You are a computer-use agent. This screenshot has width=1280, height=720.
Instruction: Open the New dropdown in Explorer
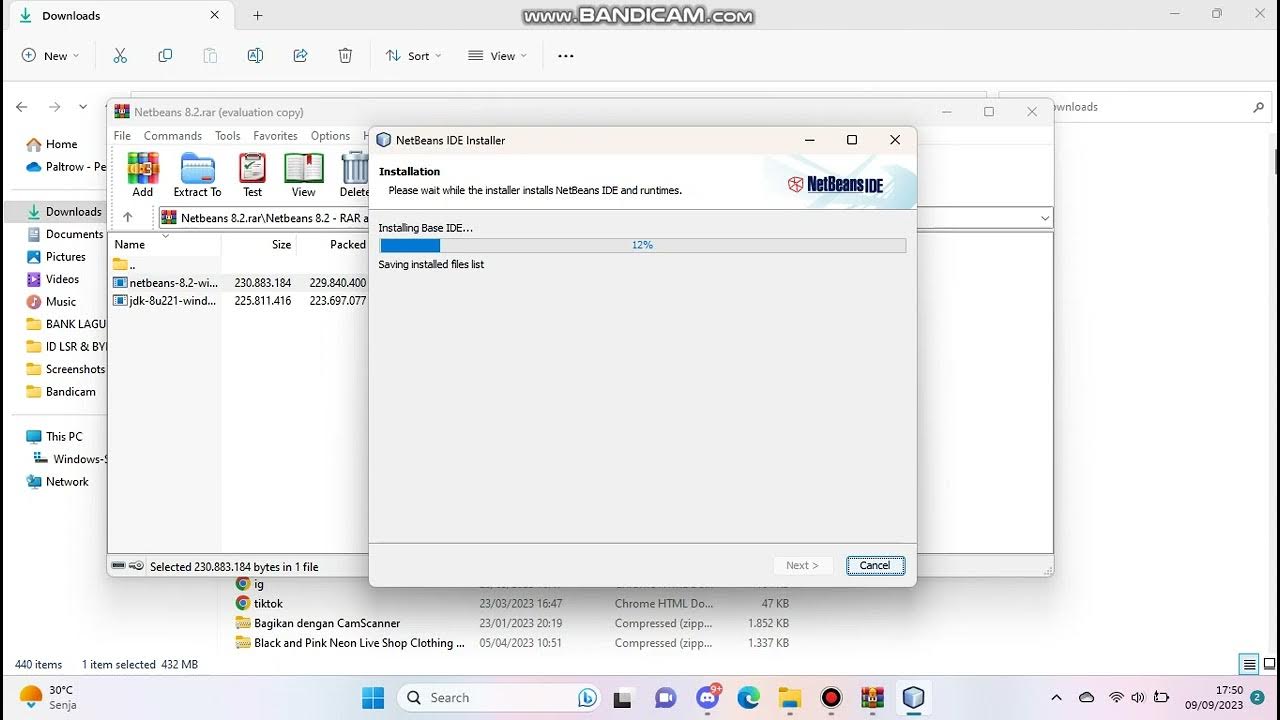coord(50,56)
